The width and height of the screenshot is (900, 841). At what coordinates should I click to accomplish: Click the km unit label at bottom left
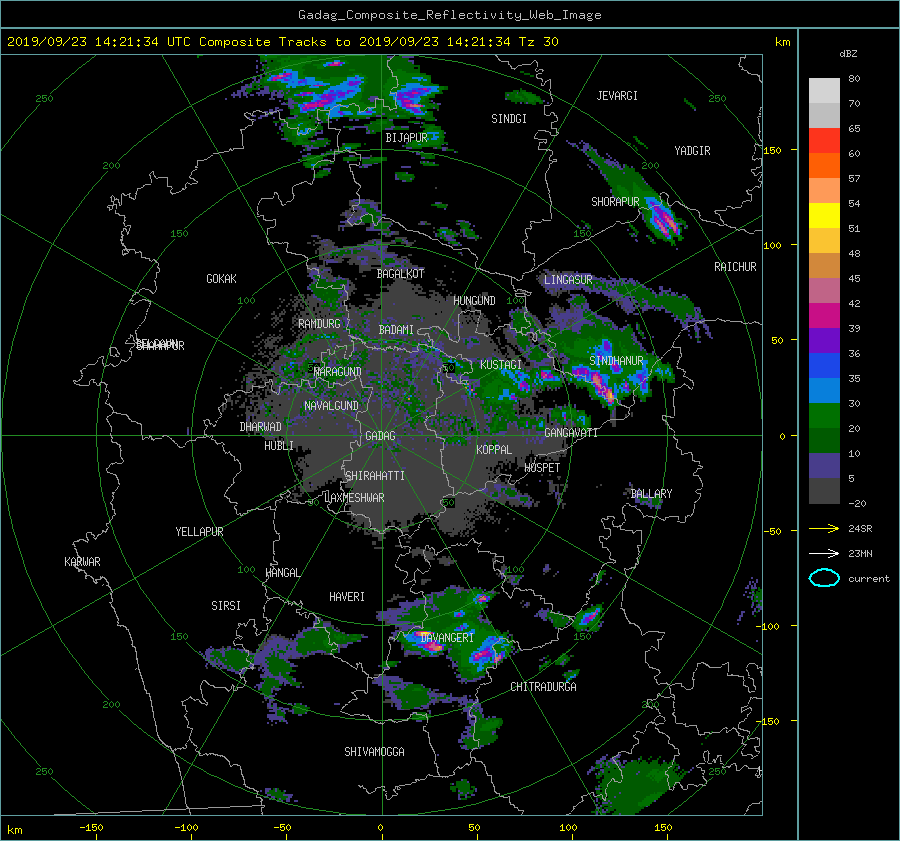(x=14, y=830)
